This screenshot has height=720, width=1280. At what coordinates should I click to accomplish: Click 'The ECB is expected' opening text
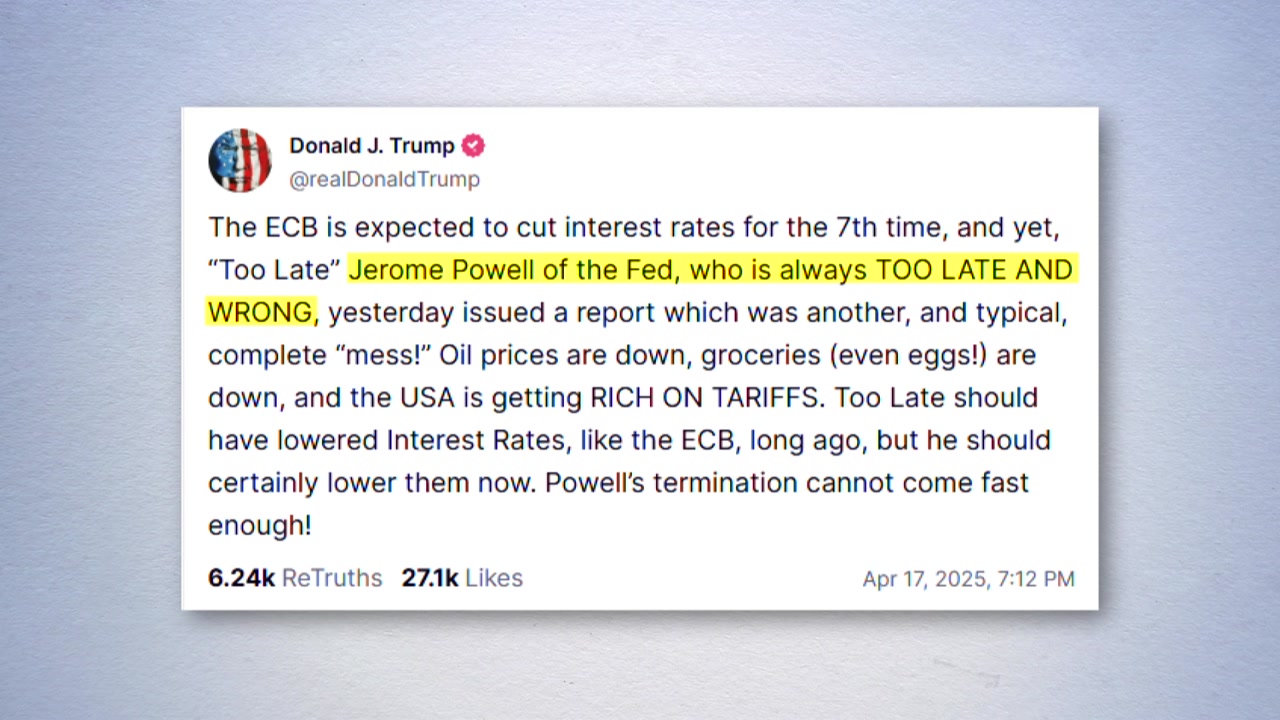336,228
